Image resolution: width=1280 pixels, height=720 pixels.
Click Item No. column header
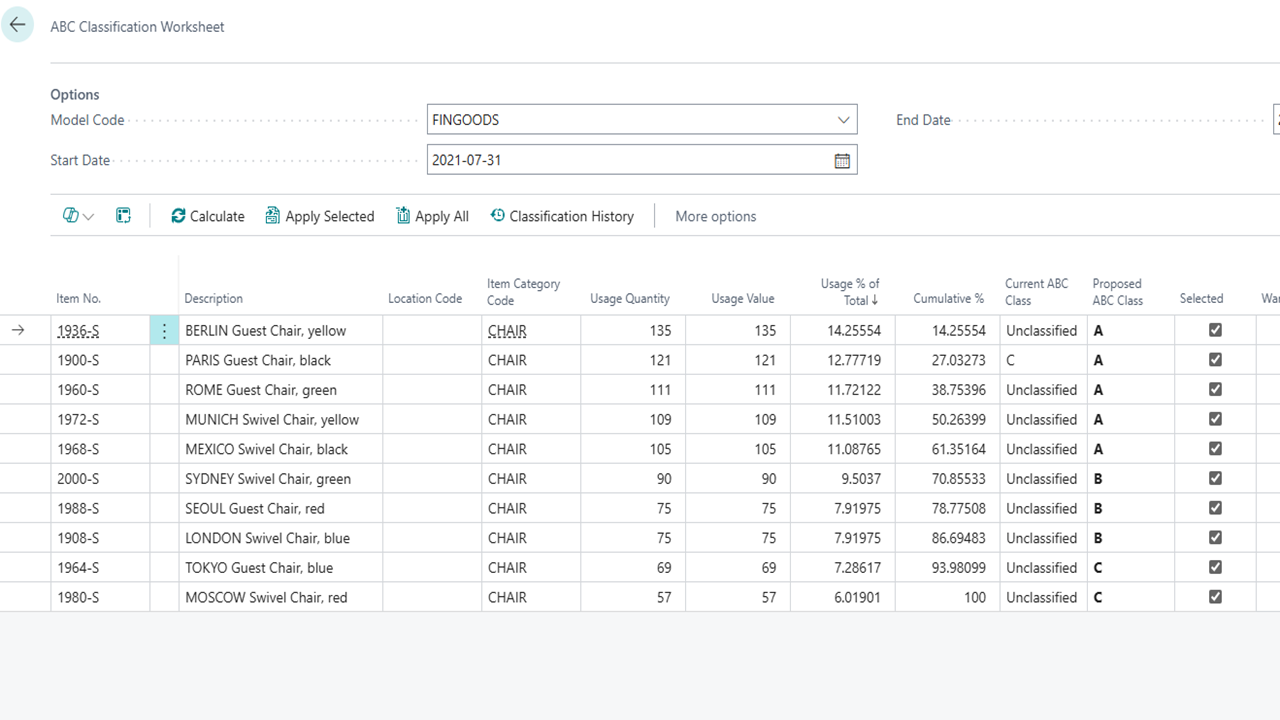tap(78, 299)
